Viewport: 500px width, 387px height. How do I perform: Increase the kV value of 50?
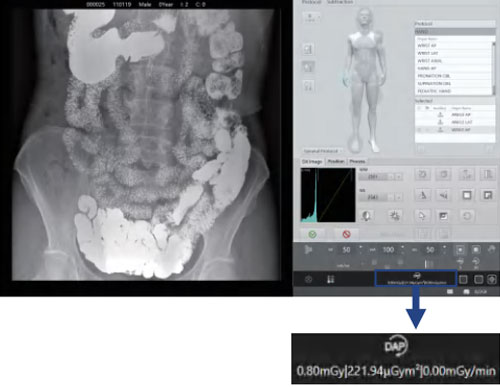(361, 247)
